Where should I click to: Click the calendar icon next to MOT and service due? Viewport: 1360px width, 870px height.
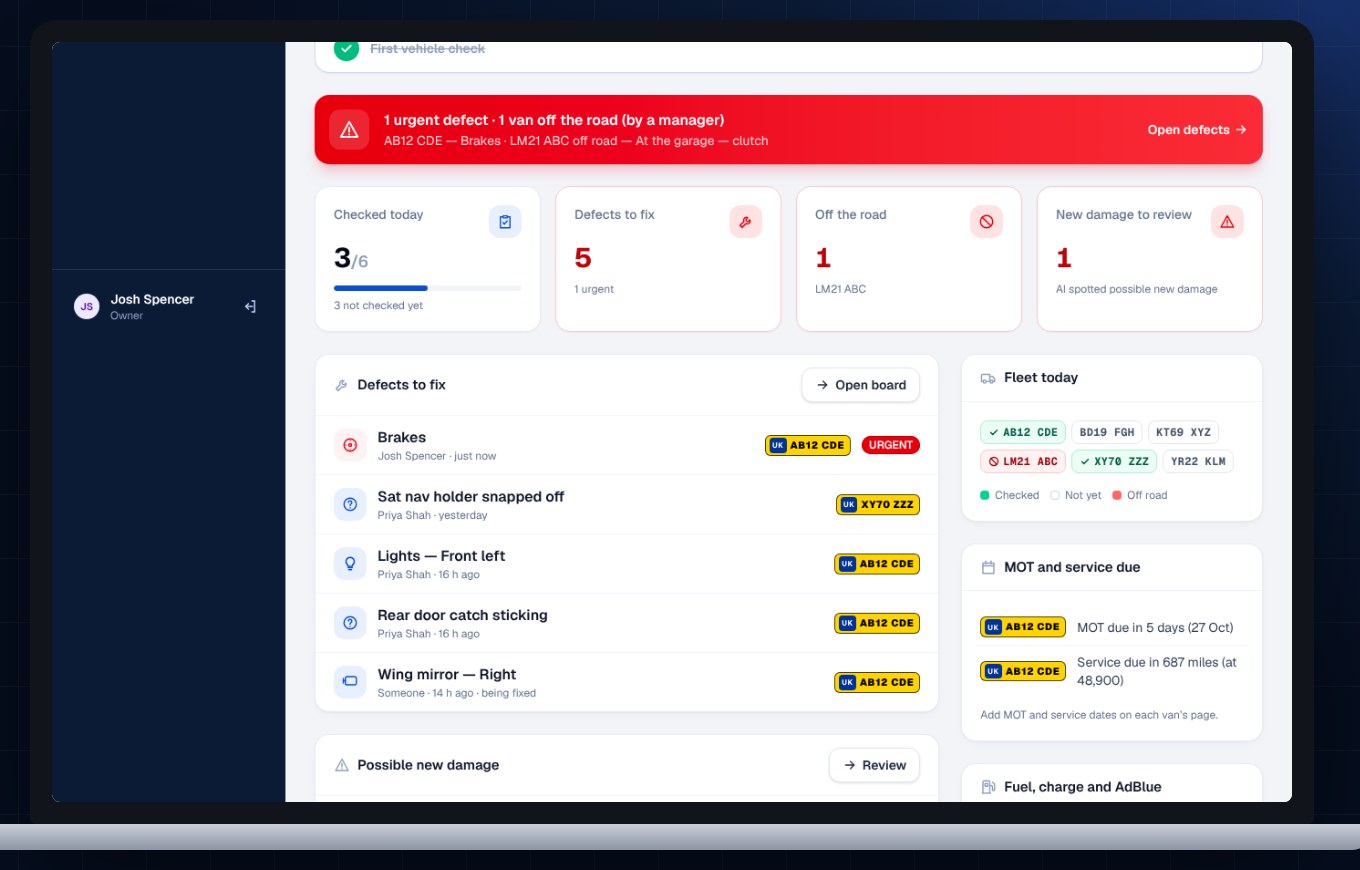988,567
